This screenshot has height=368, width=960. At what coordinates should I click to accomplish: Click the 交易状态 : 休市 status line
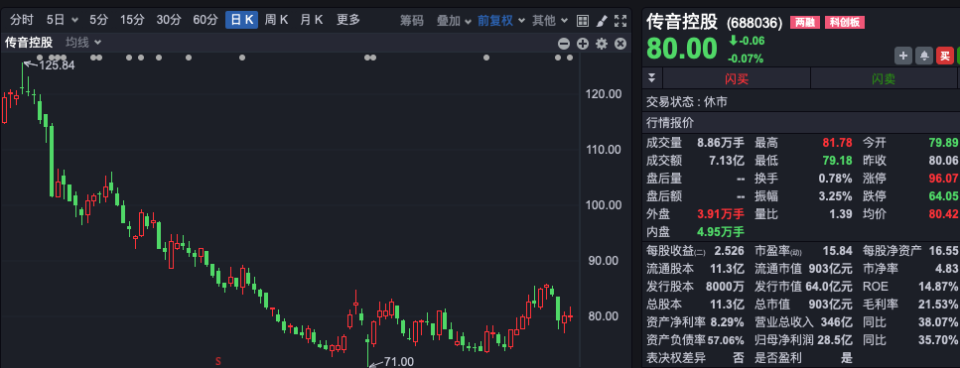[x=687, y=102]
